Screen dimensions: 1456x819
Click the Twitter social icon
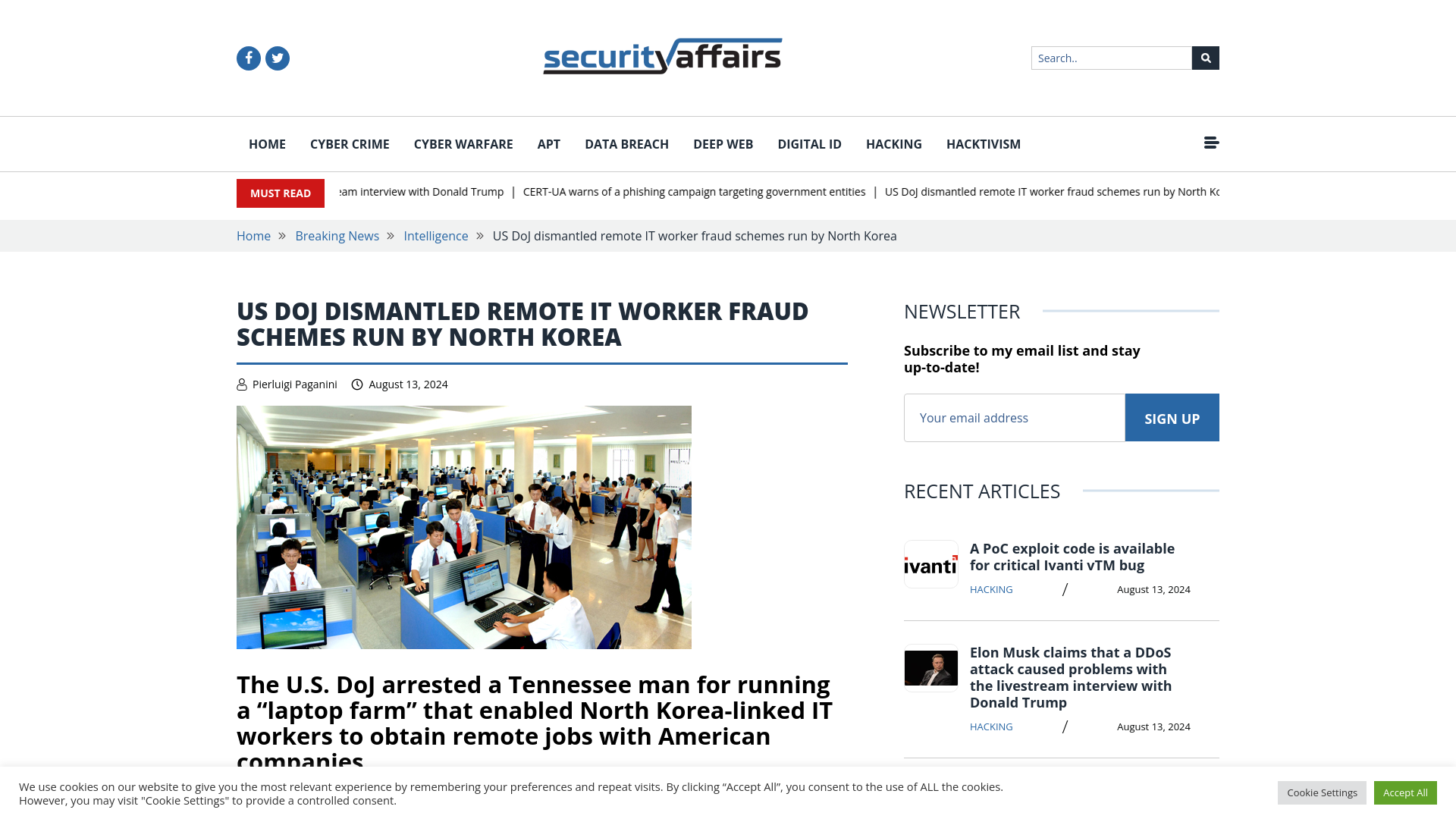(x=277, y=58)
